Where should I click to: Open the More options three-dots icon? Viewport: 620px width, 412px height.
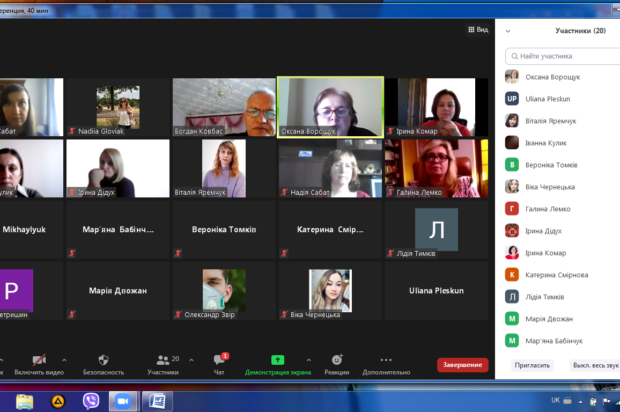point(386,360)
